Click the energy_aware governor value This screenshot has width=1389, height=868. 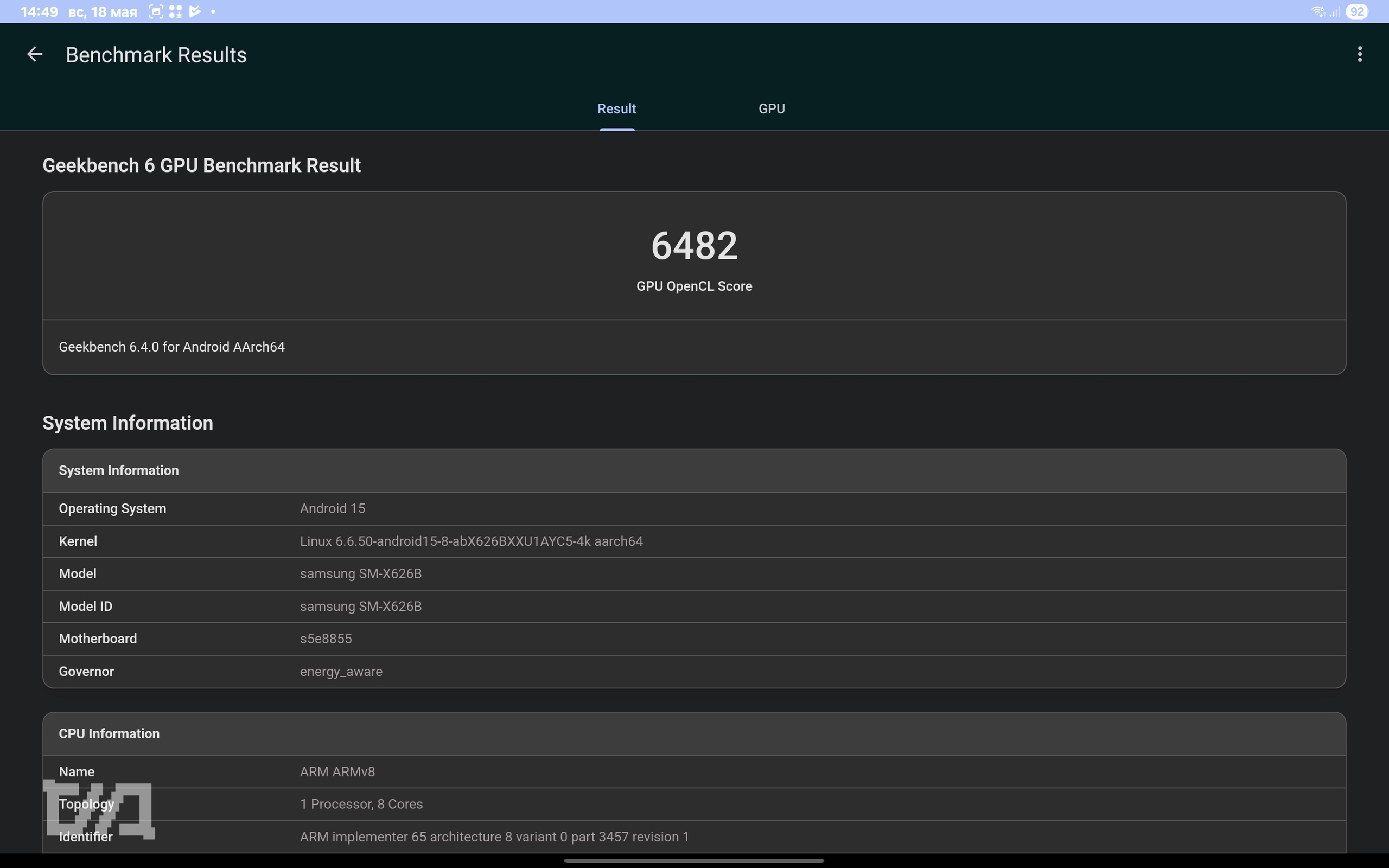[x=341, y=672]
